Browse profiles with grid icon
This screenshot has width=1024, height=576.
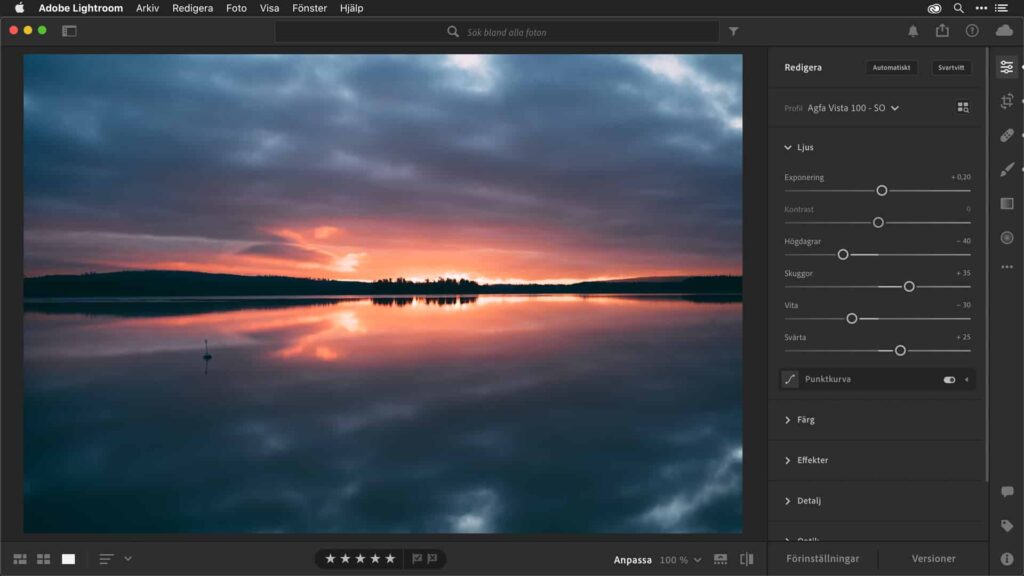tap(963, 108)
